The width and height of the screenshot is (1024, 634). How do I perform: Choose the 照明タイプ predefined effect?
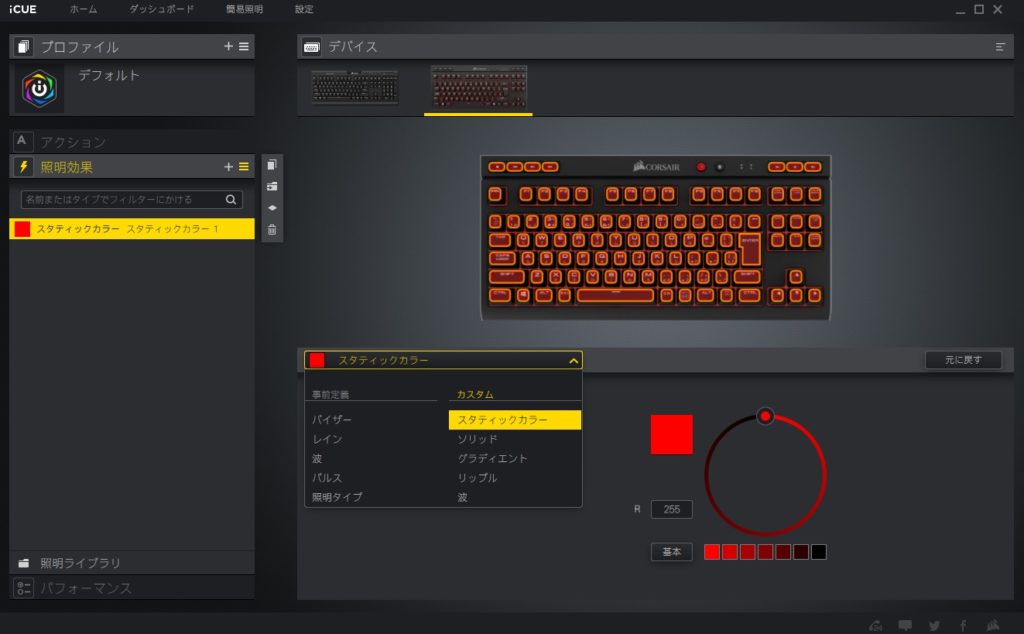click(337, 497)
